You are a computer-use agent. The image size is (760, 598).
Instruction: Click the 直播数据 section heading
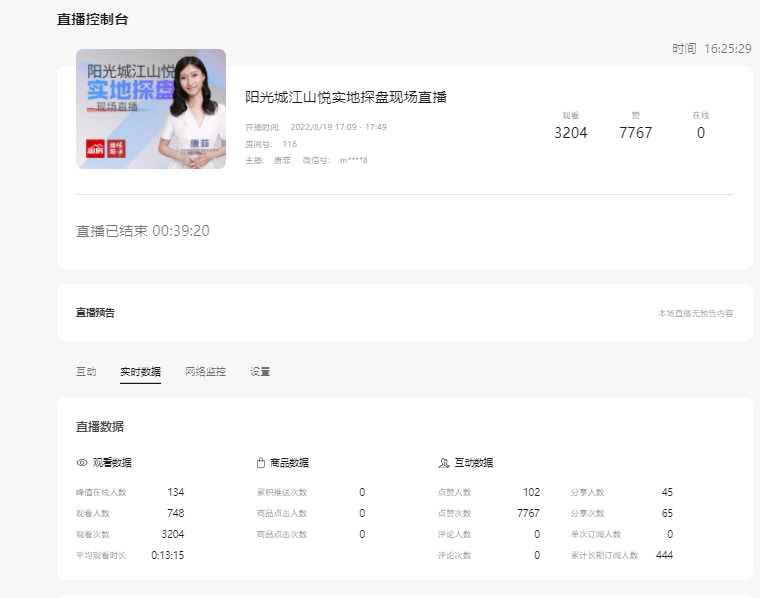[x=100, y=427]
